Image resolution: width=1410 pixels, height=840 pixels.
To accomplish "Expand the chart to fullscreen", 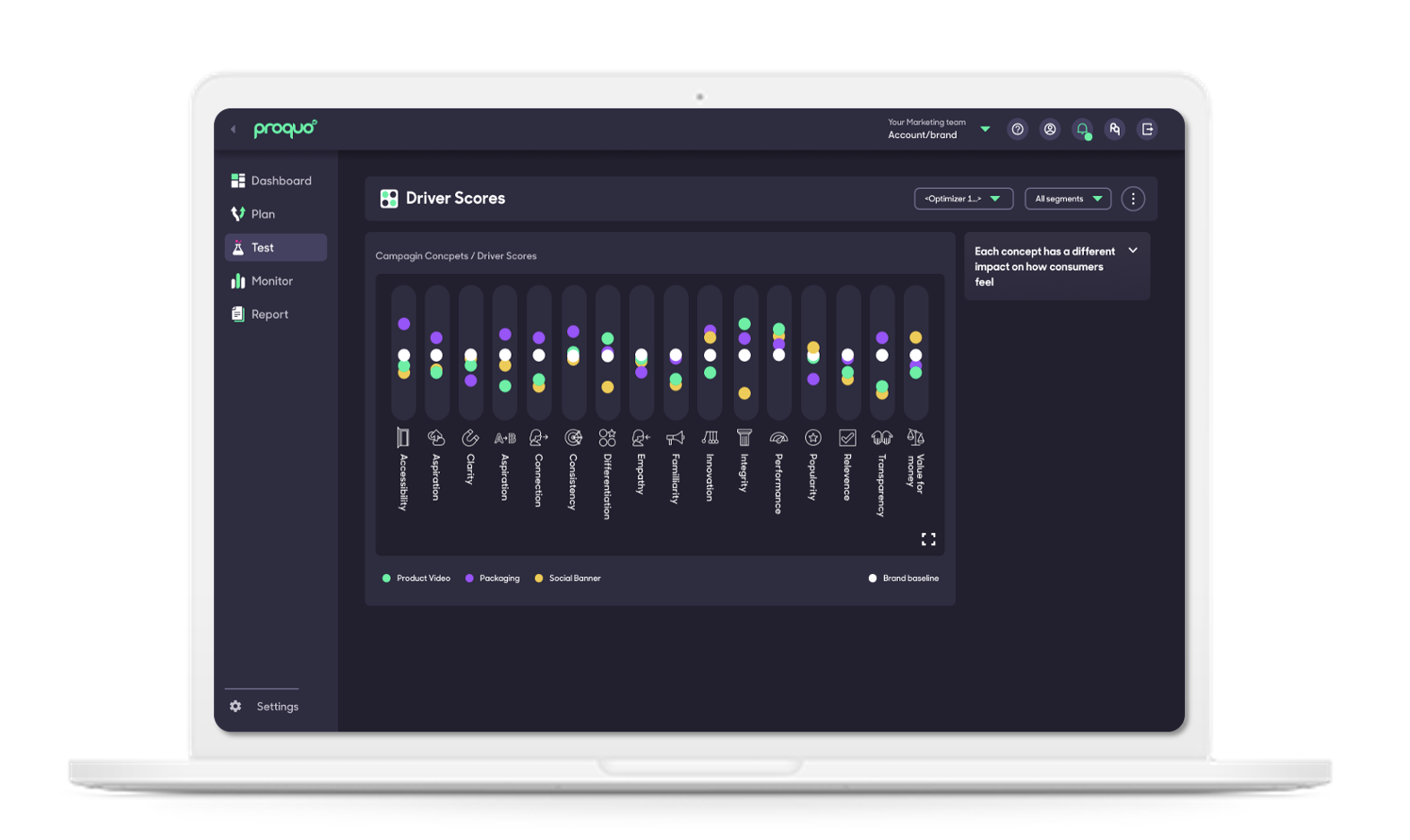I will pyautogui.click(x=928, y=539).
